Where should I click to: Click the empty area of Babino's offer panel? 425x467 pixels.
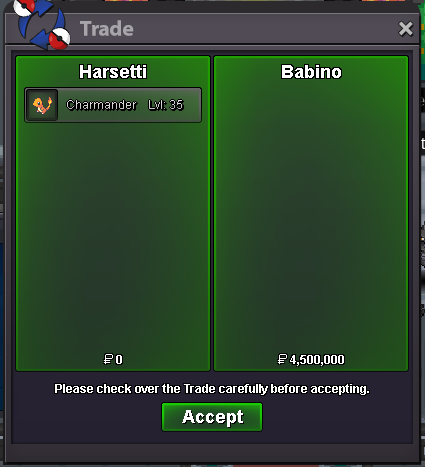[x=311, y=217]
